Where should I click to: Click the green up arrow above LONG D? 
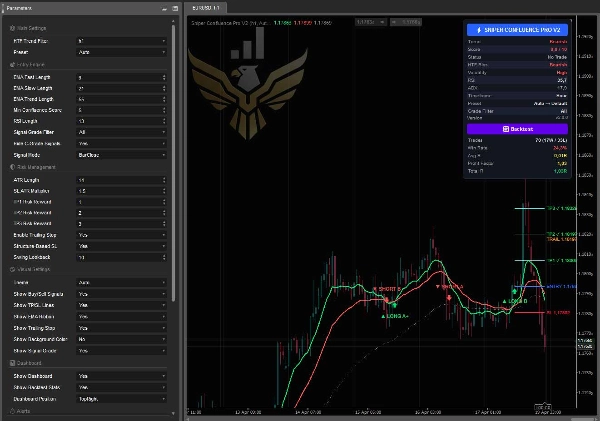tap(515, 292)
